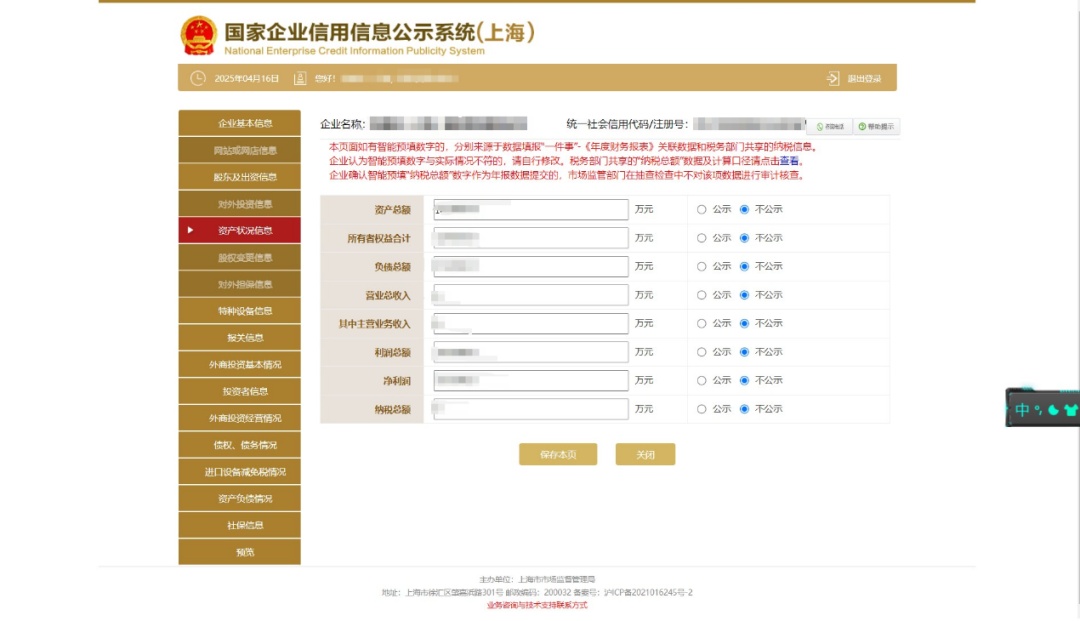The width and height of the screenshot is (1080, 621).
Task: Open 对外投资信息 sidebar section
Action: click(239, 204)
